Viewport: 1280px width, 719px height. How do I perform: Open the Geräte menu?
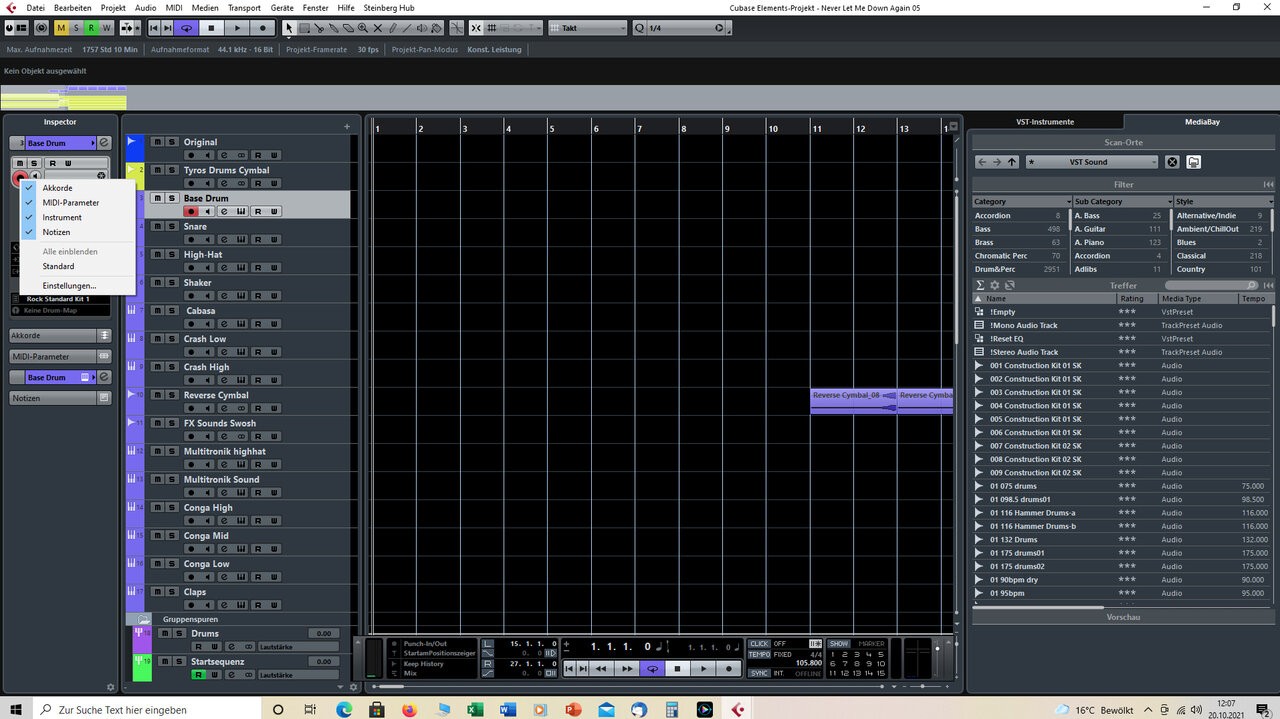coord(282,7)
